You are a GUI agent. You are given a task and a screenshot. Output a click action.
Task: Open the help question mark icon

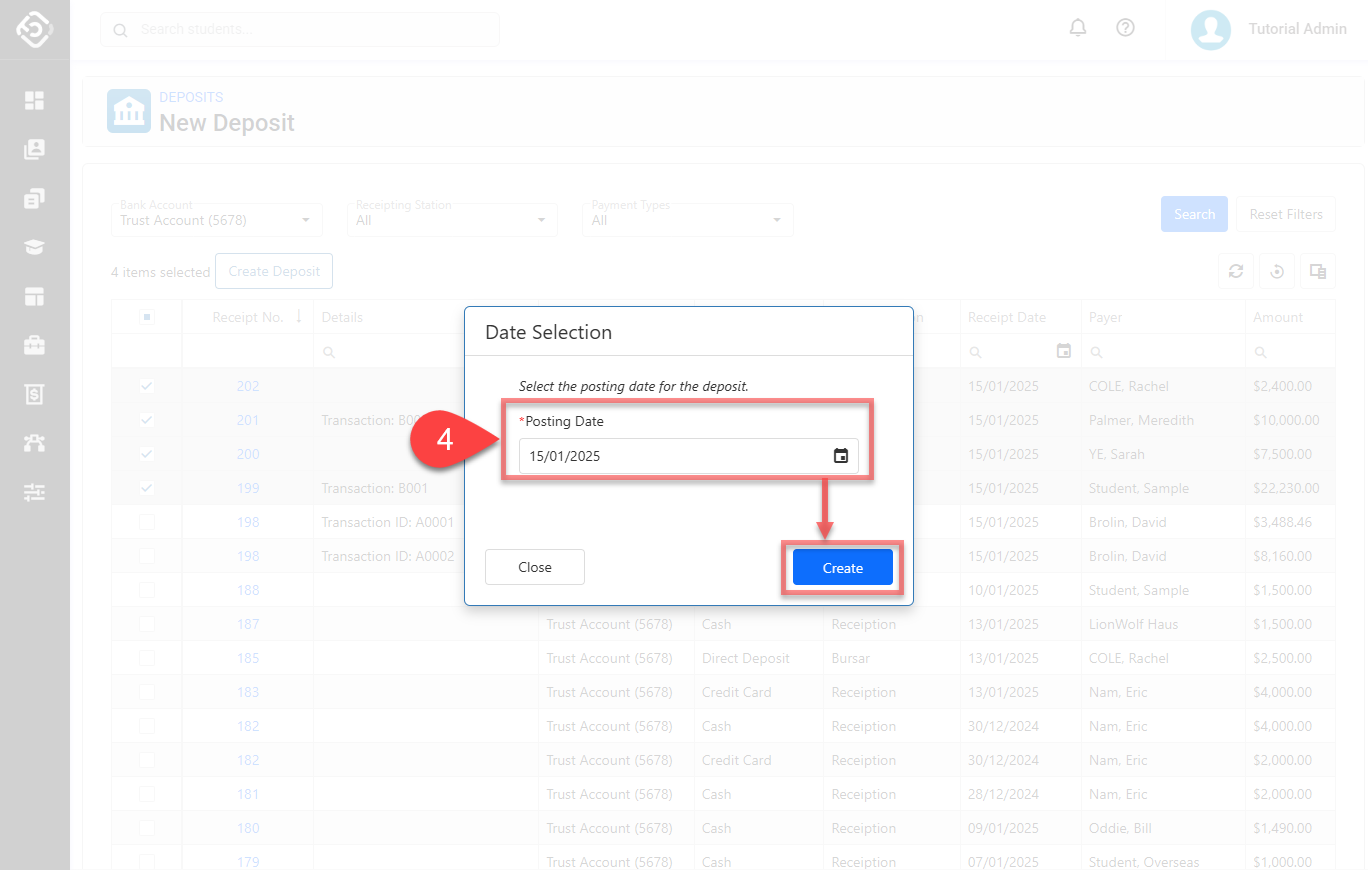coord(1125,28)
